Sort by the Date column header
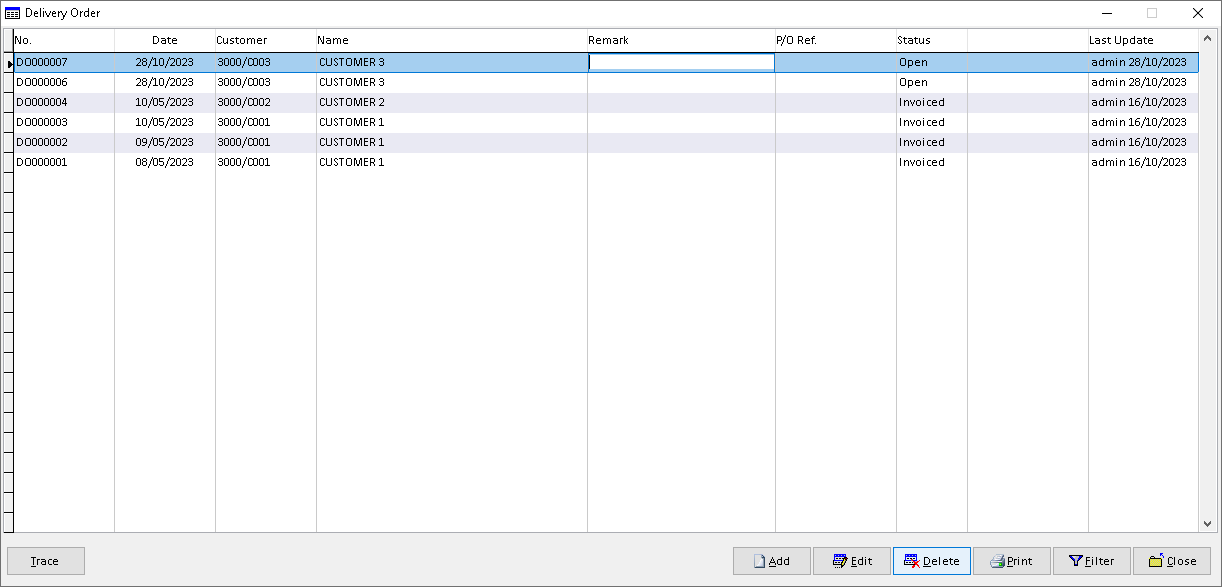 [165, 40]
